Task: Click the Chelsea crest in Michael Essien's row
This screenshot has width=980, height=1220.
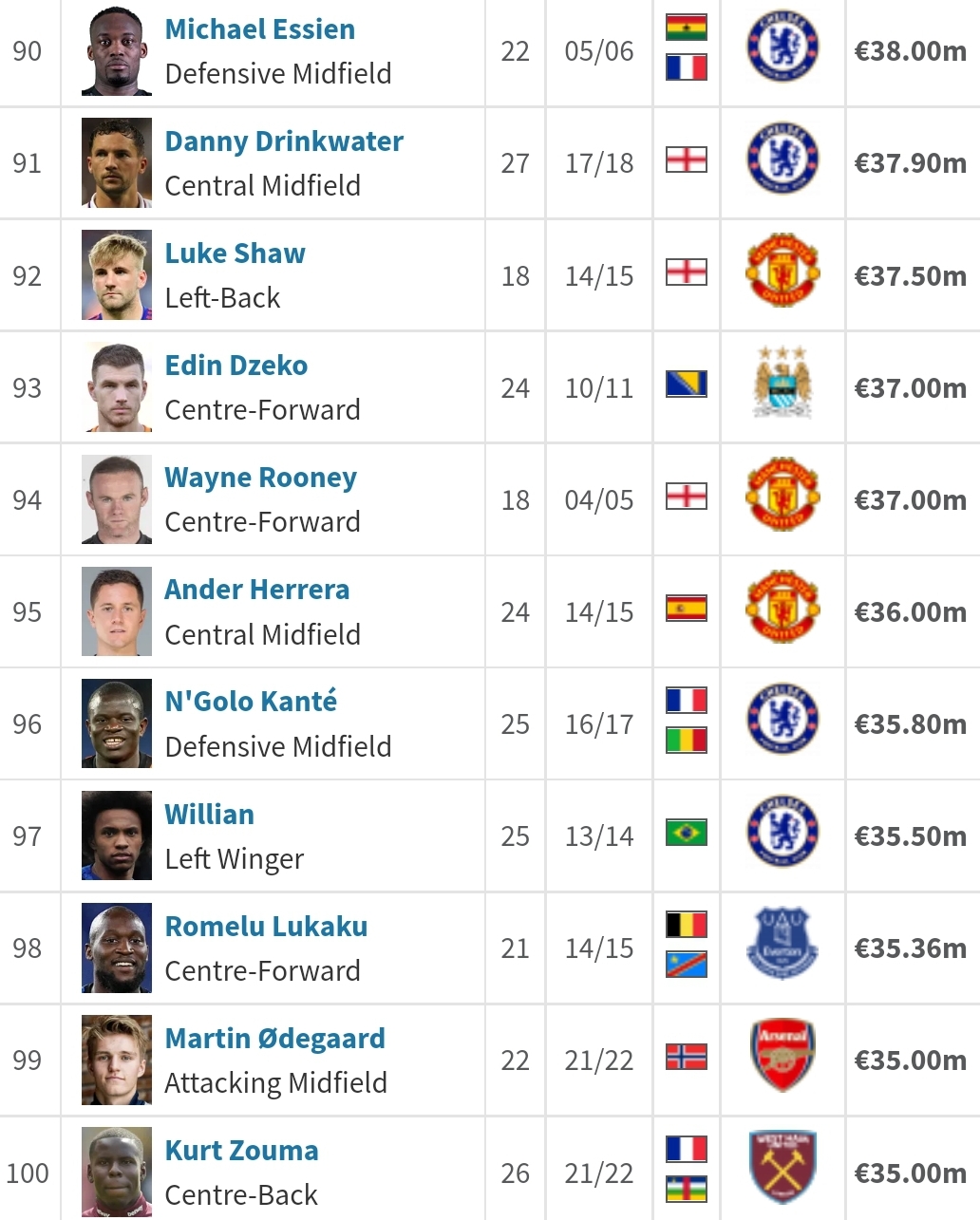Action: (x=782, y=47)
